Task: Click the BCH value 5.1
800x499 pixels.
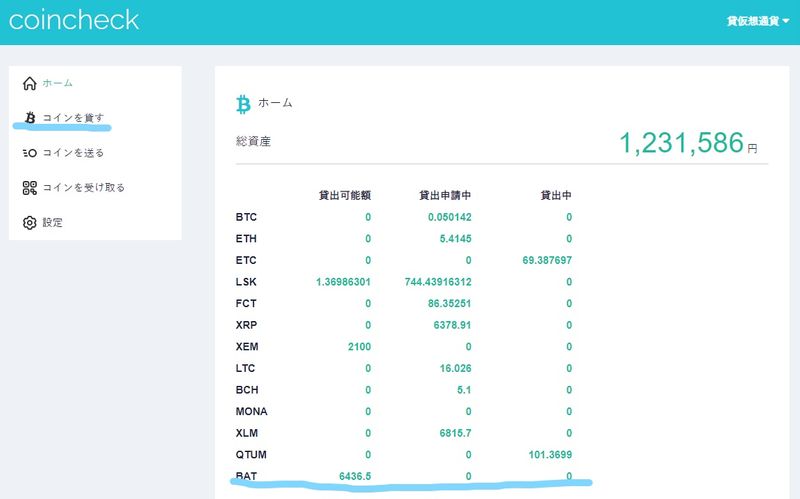Action: click(464, 390)
